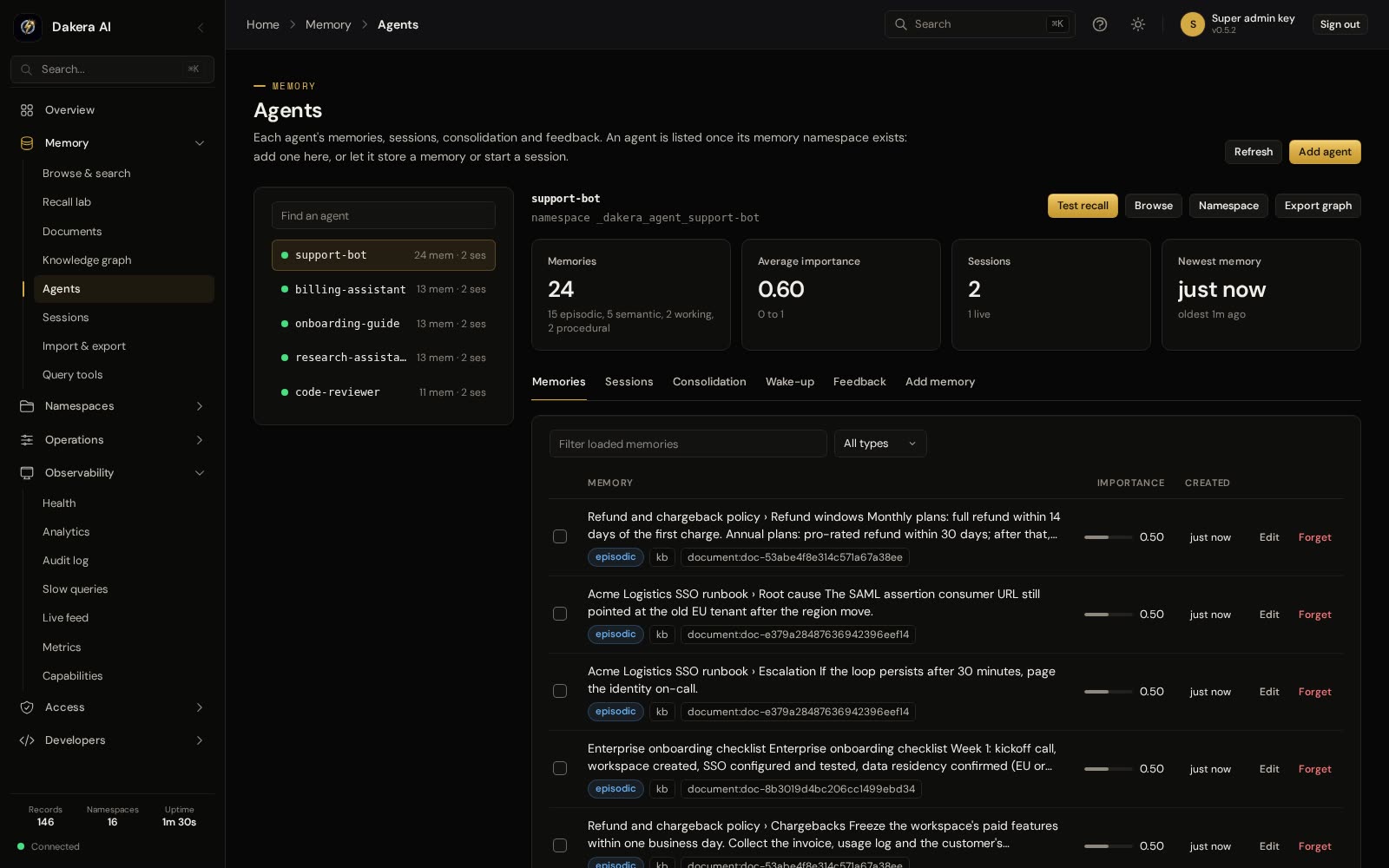Expand the Access section chevron
This screenshot has width=1389, height=868.
click(x=200, y=707)
